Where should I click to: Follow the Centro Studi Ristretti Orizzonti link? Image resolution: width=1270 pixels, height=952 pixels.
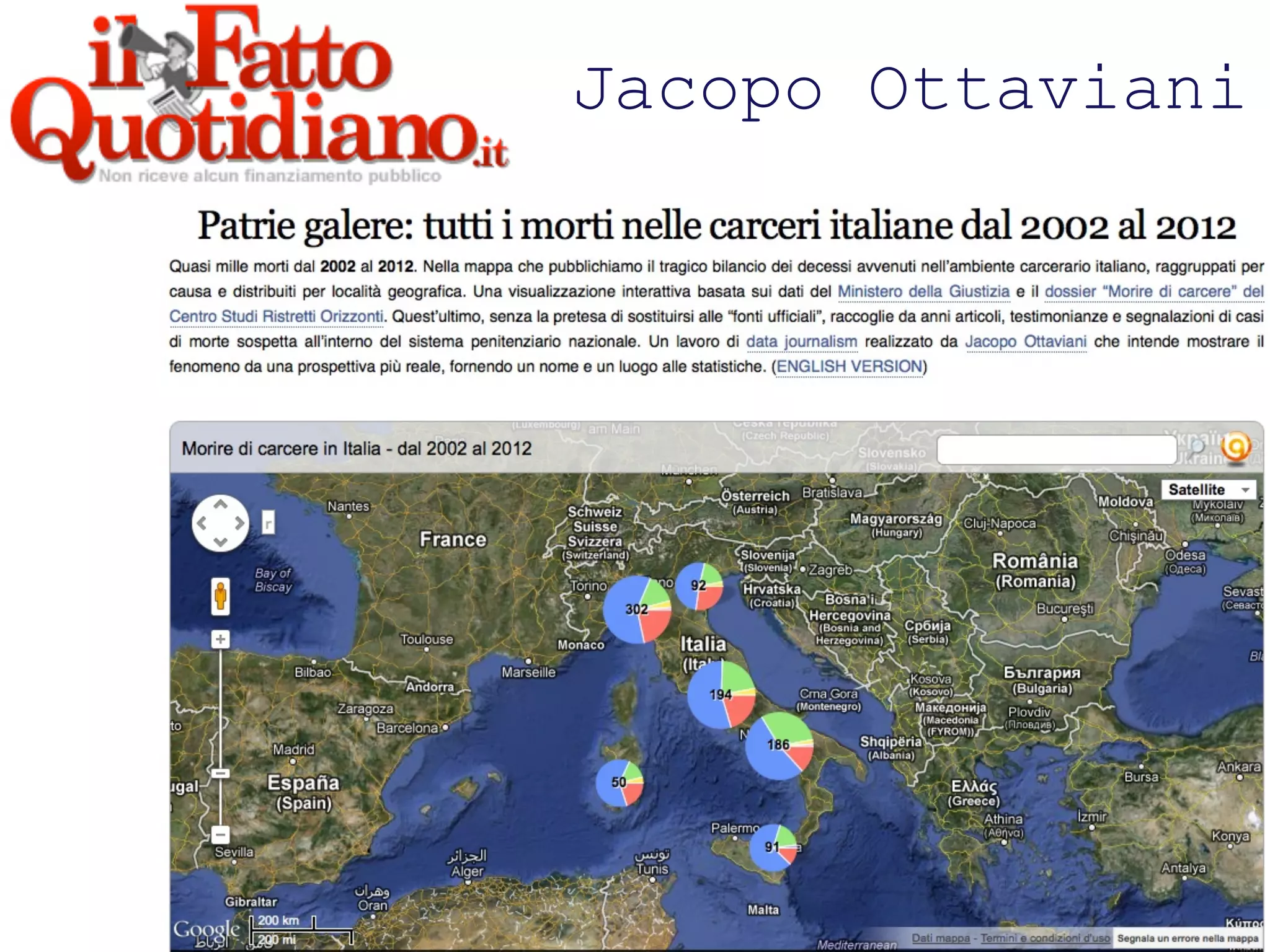(277, 316)
